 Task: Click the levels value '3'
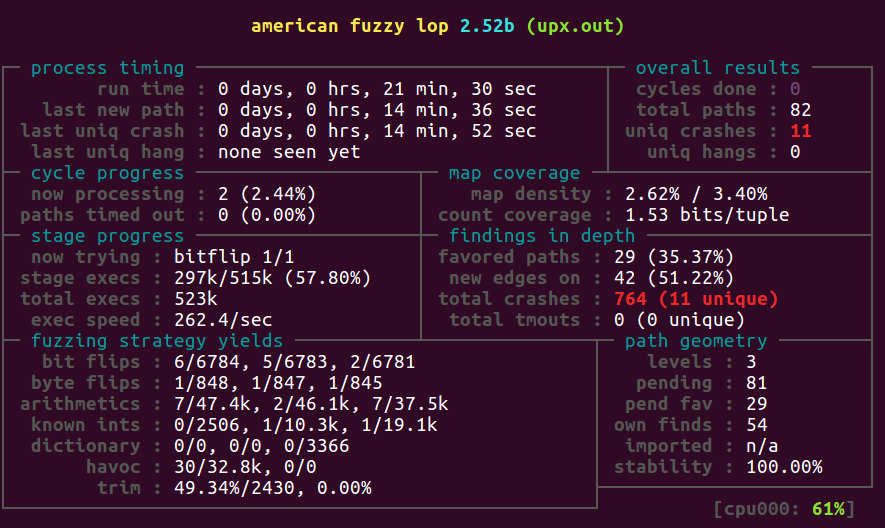click(751, 362)
